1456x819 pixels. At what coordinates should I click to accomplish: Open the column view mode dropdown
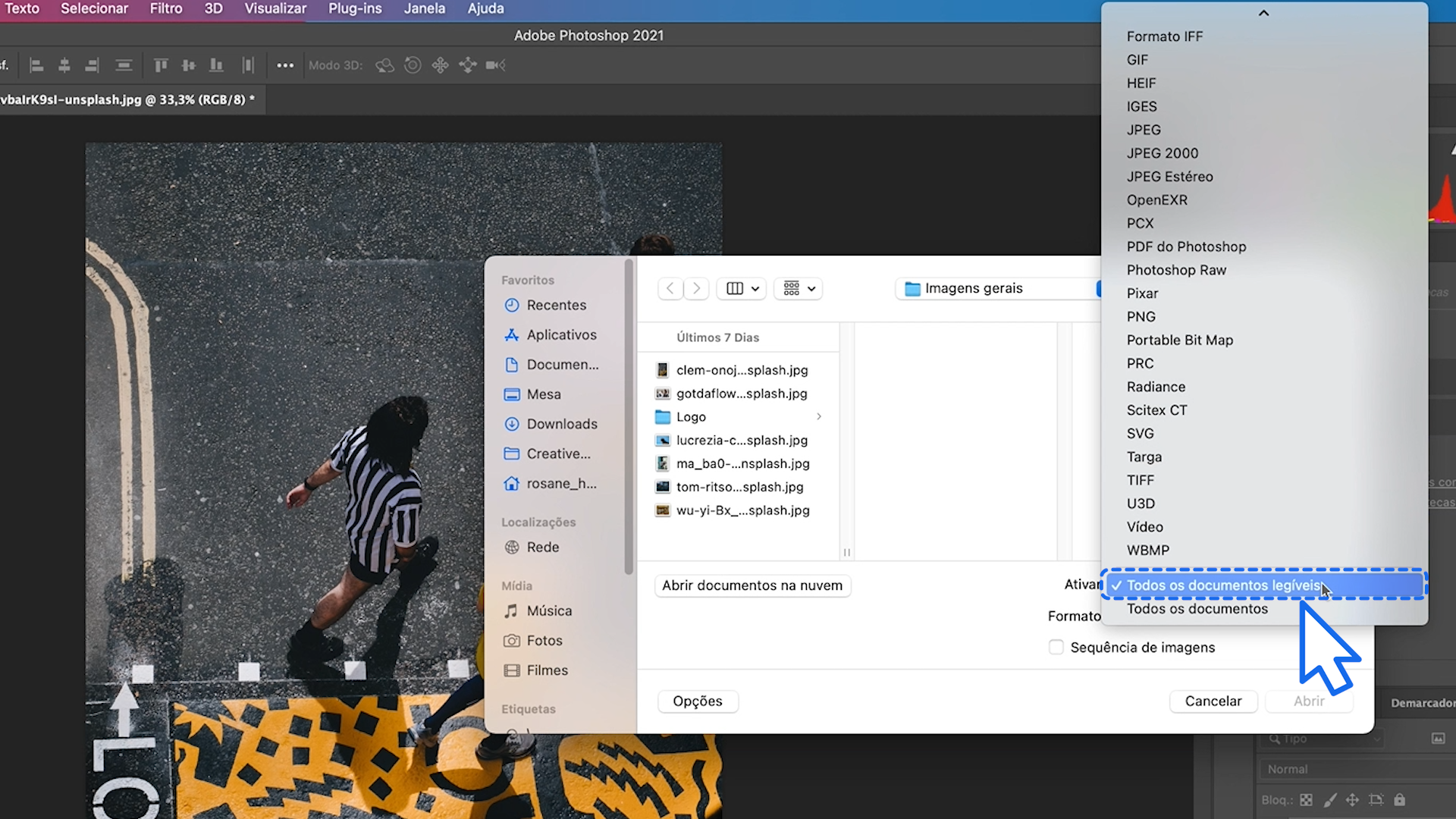pyautogui.click(x=742, y=288)
